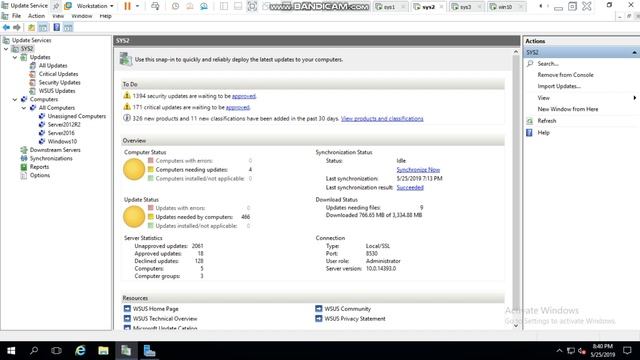This screenshot has height=360, width=640.
Task: Open the View menu
Action: pyautogui.click(x=58, y=16)
